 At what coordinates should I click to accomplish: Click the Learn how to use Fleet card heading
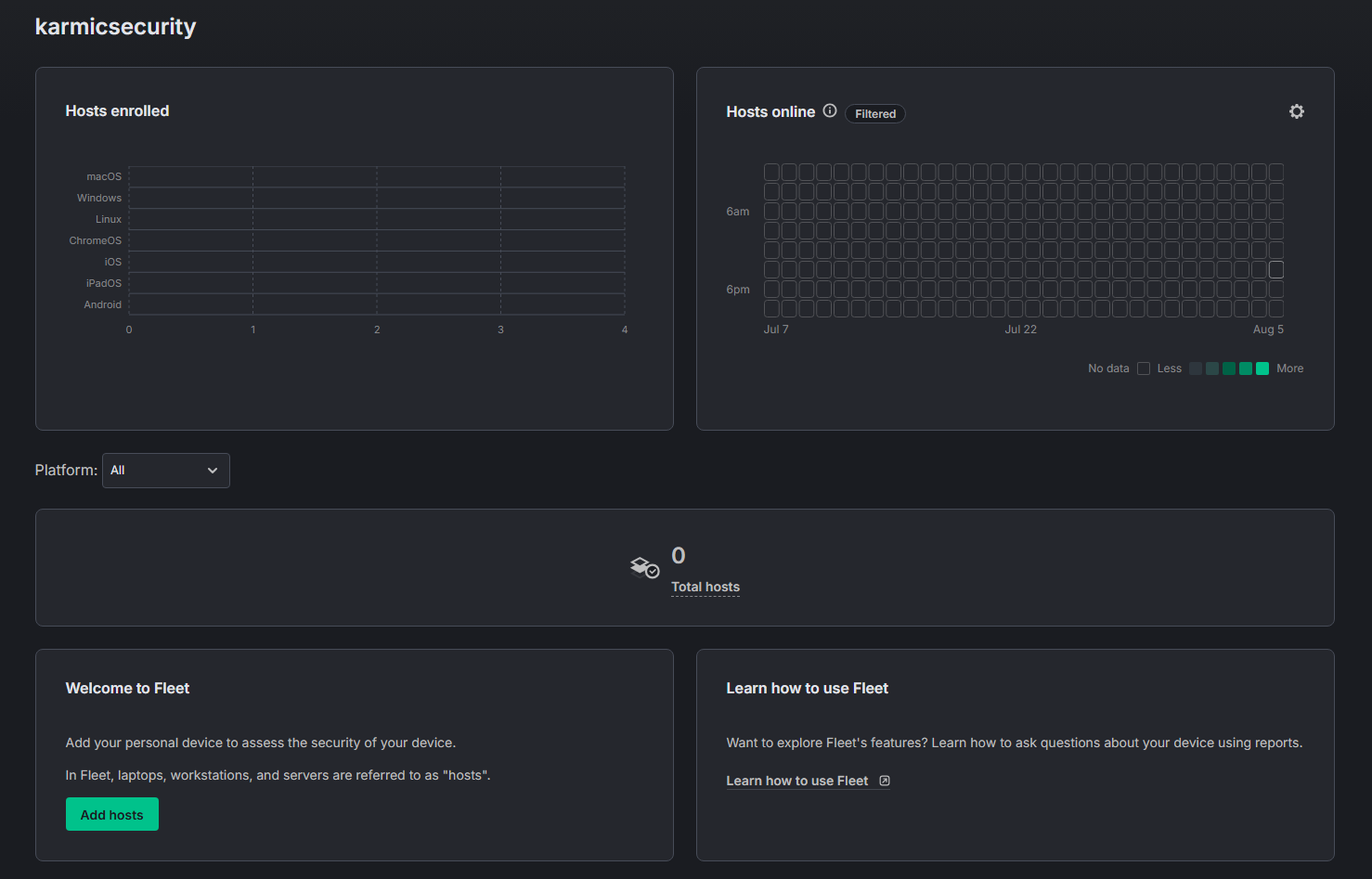click(808, 688)
